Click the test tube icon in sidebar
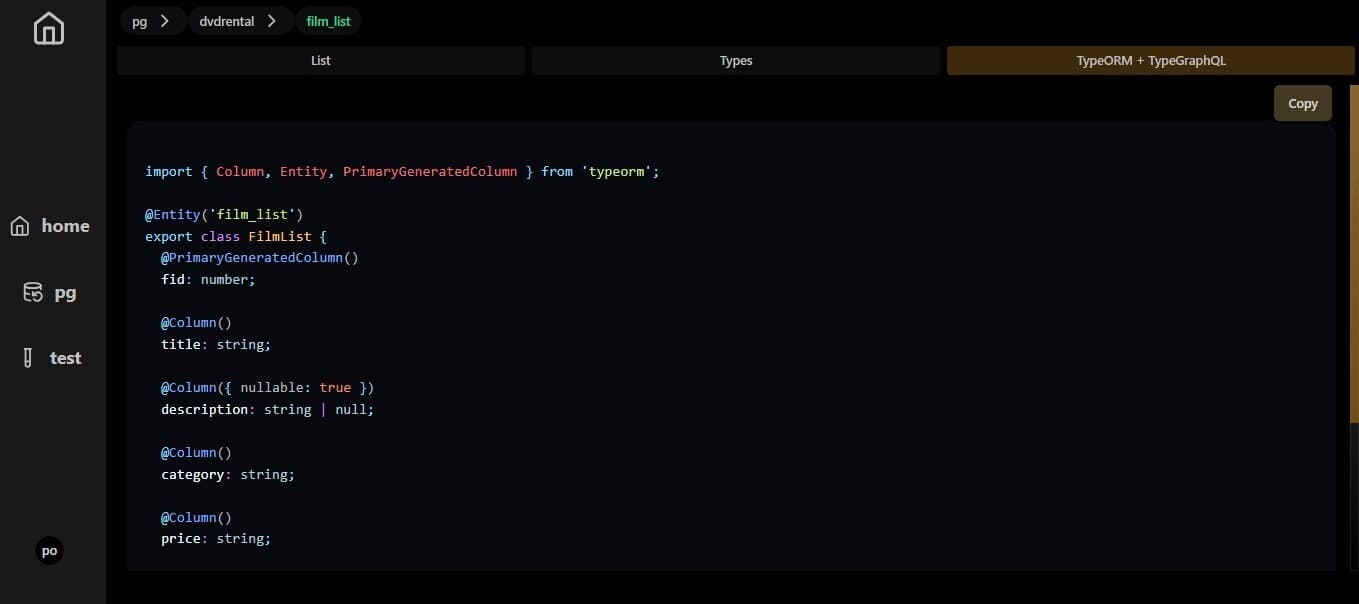The image size is (1359, 604). 28,358
